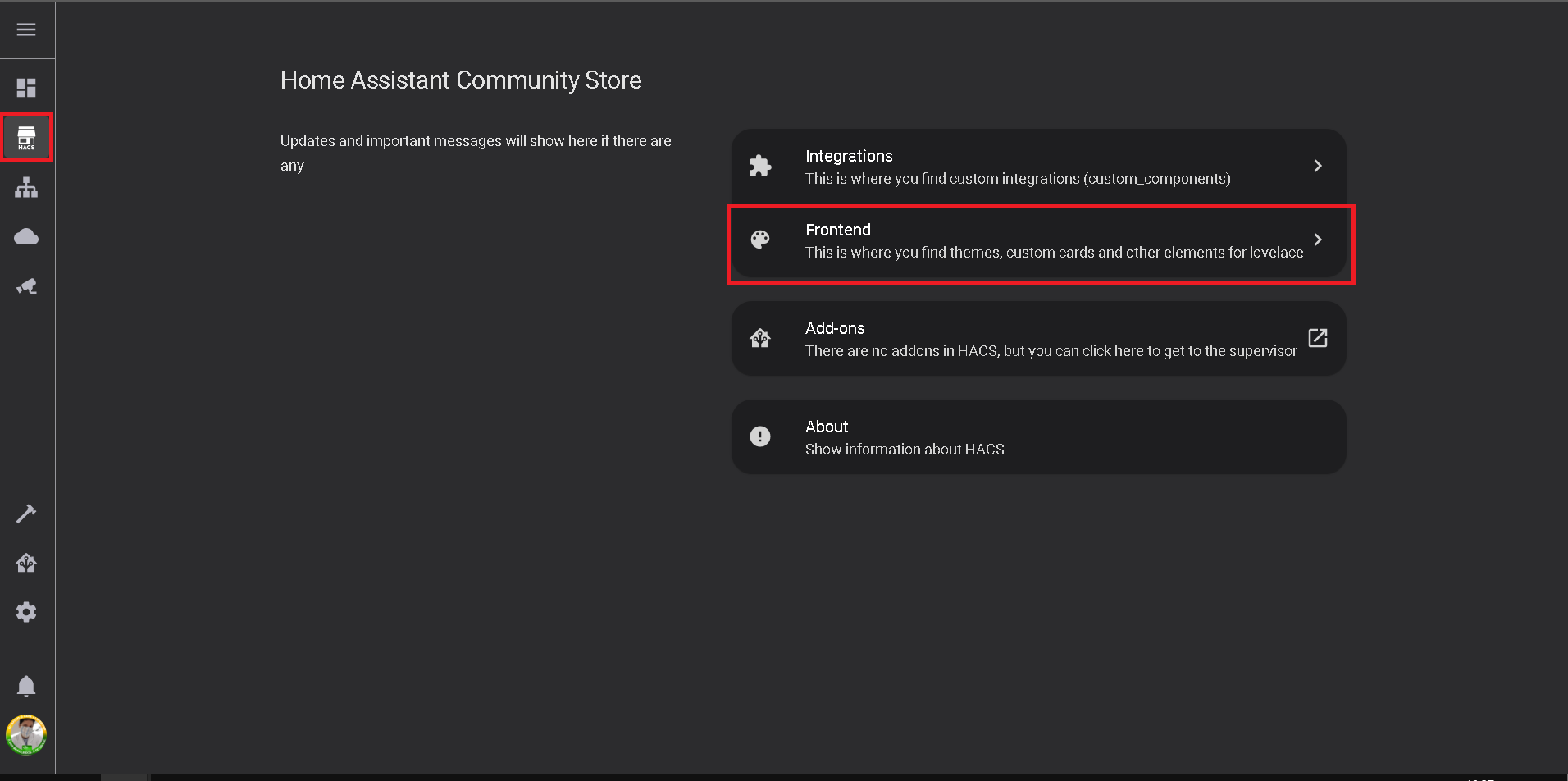Screen dimensions: 1568x781
Task: Open the network hierarchy sidebar icon
Action: point(26,187)
